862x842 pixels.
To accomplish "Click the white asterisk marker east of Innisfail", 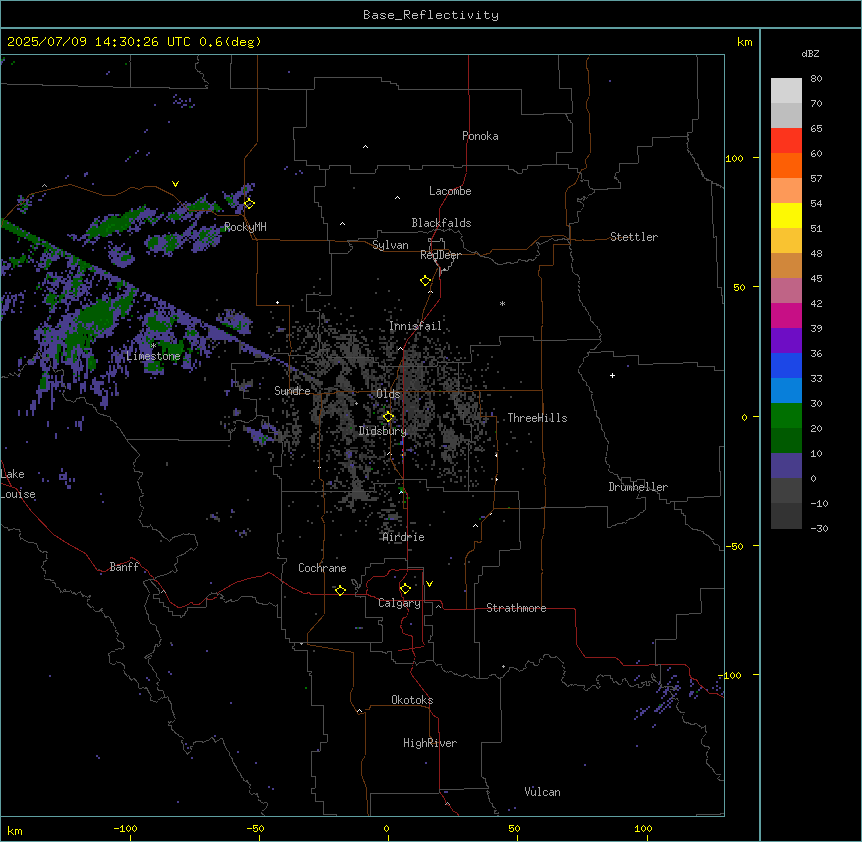I will coord(502,303).
